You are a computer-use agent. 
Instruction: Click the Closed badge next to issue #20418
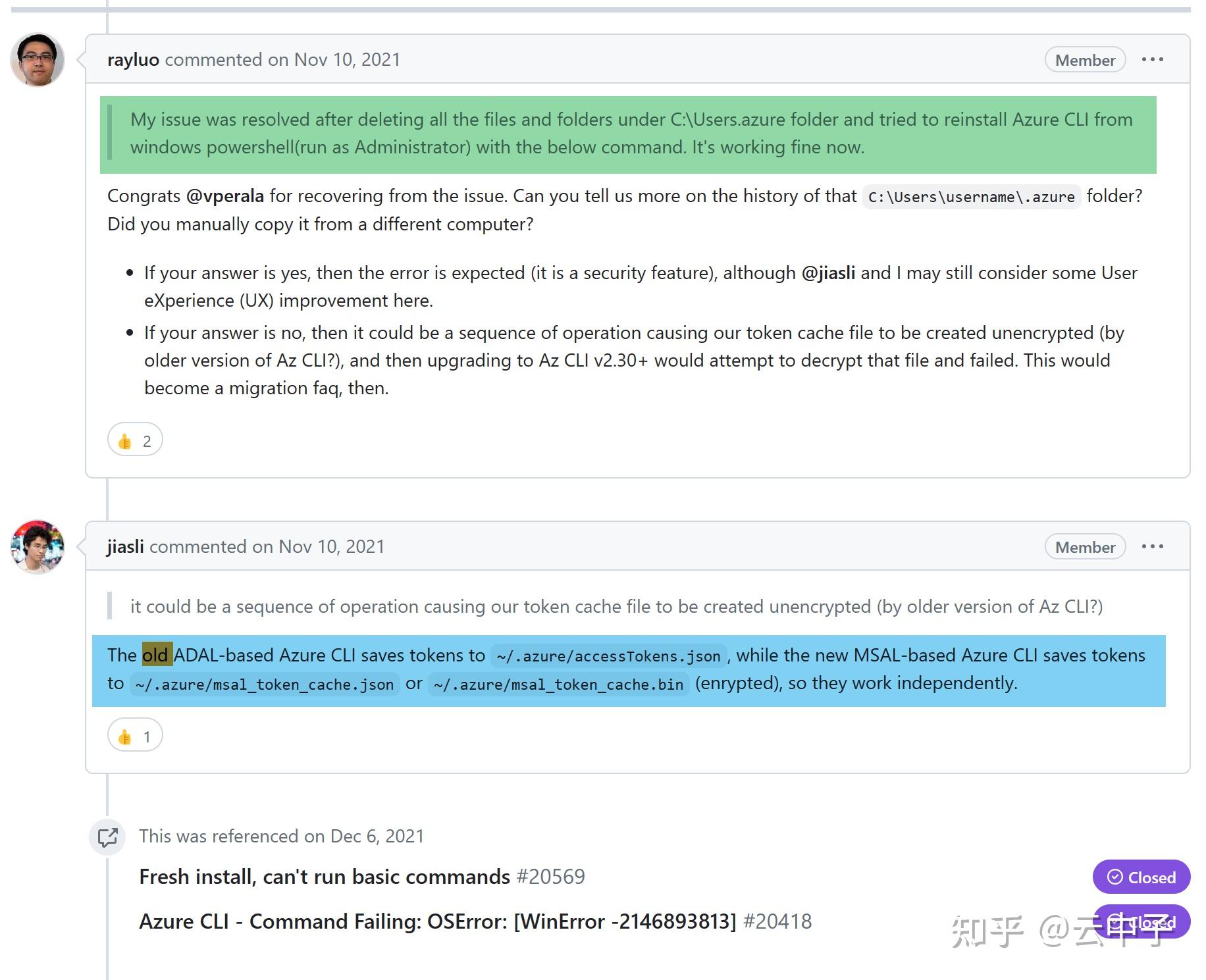tap(1141, 922)
